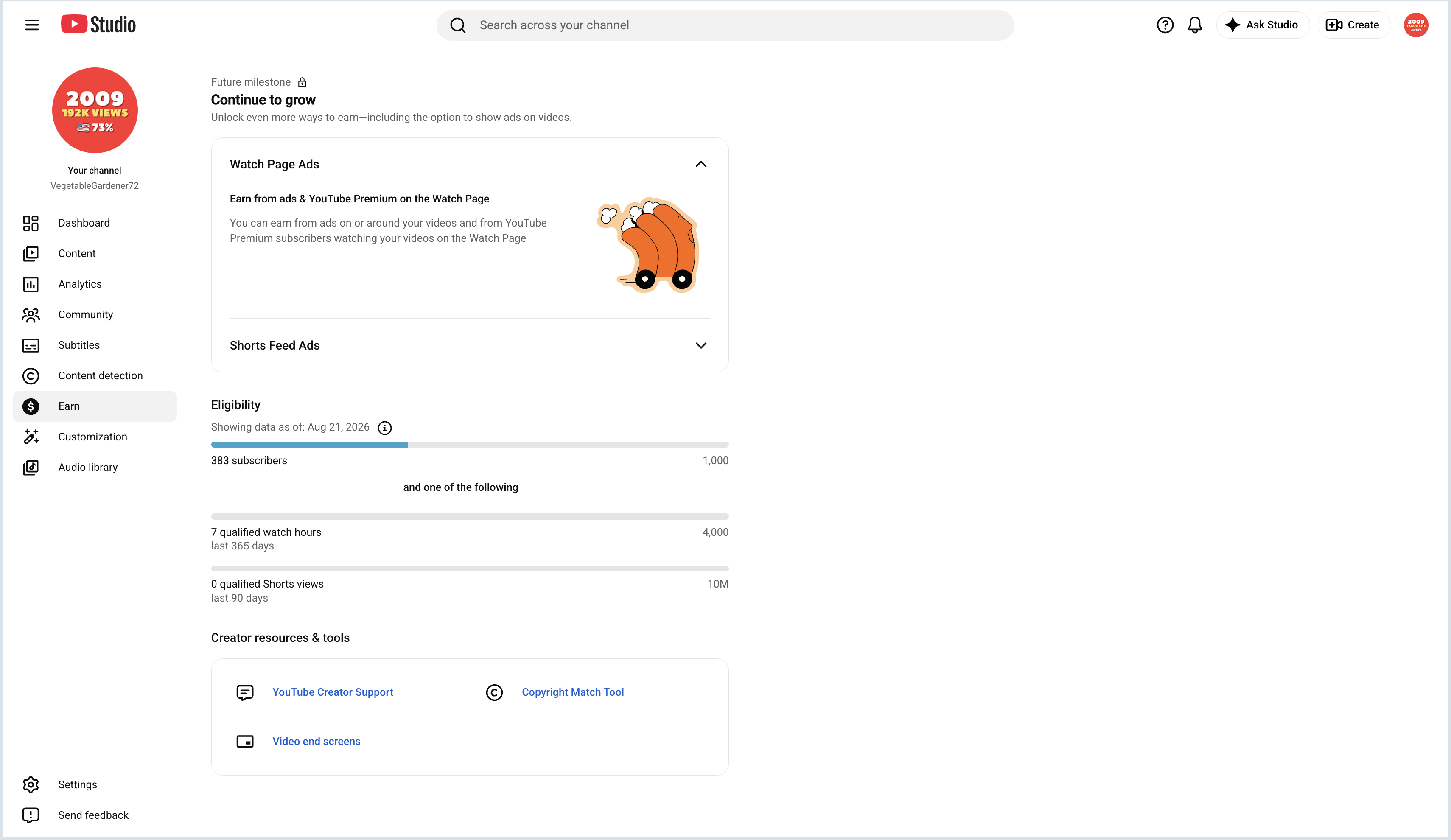
Task: Click the 'Showing data as of: Aug 21, 2026' text
Action: tap(290, 427)
